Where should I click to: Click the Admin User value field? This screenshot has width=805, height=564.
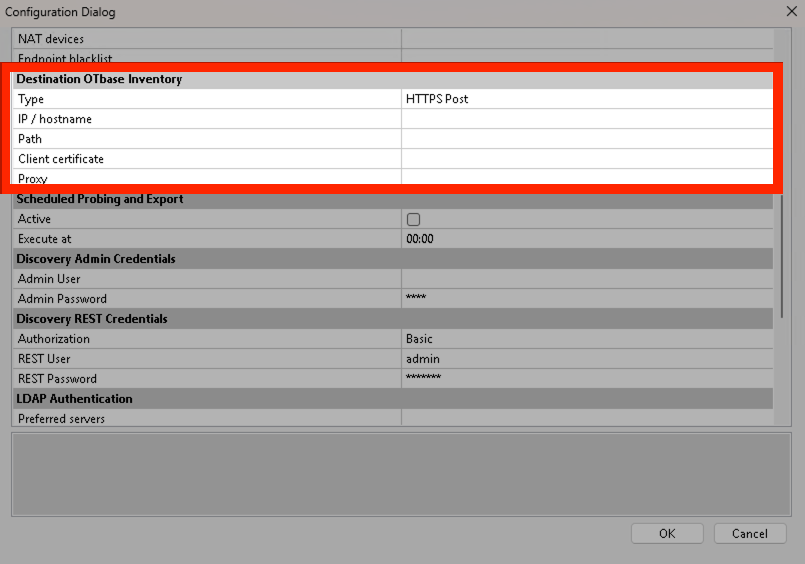coord(587,279)
